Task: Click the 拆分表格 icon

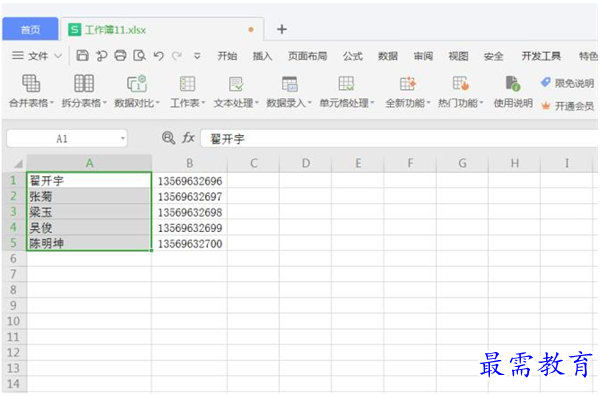Action: point(84,83)
